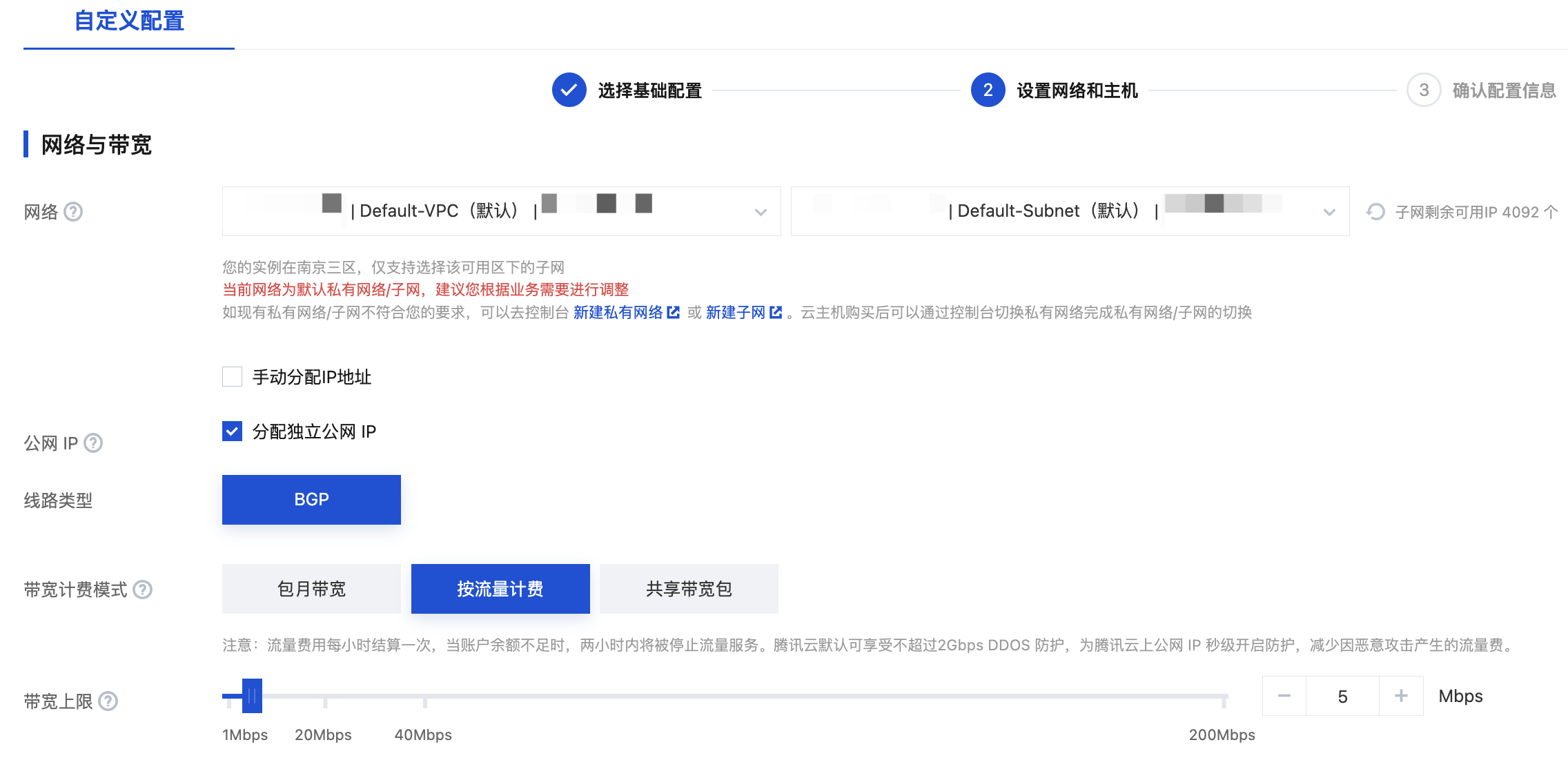
Task: Click the help icon next to 网络
Action: 73,212
